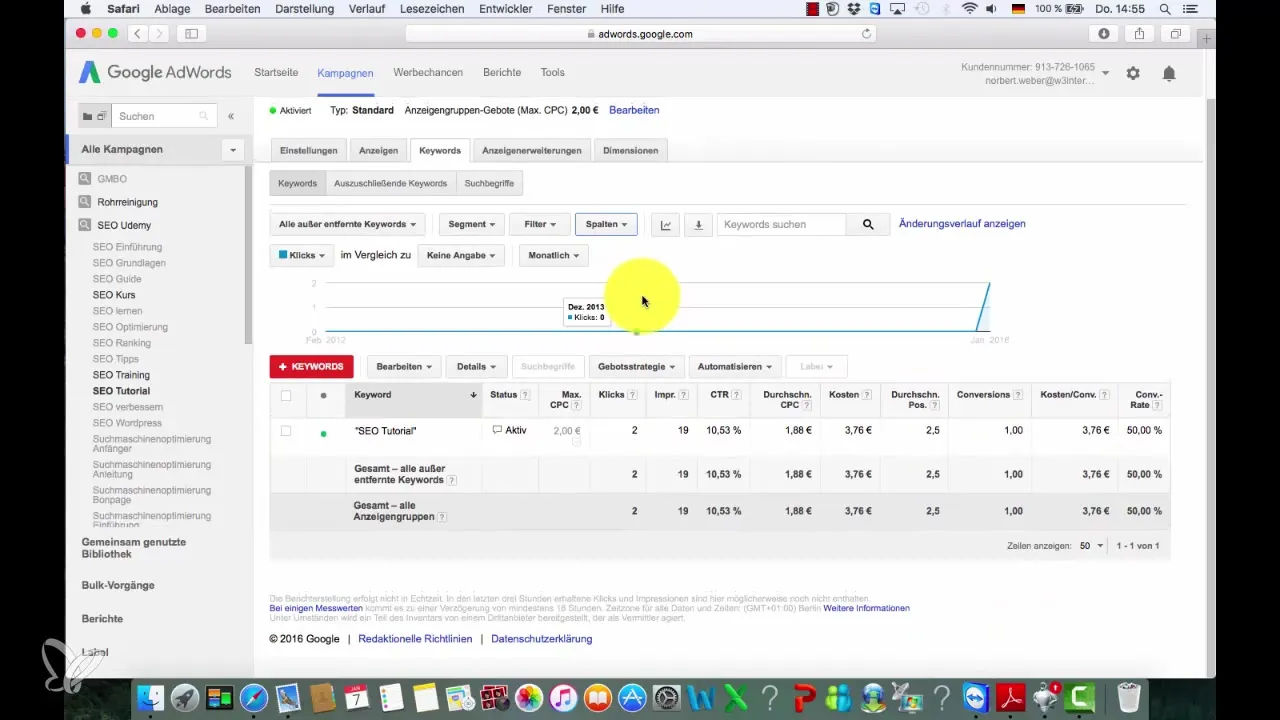Open the Segment dropdown
This screenshot has height=720, width=1280.
[472, 225]
